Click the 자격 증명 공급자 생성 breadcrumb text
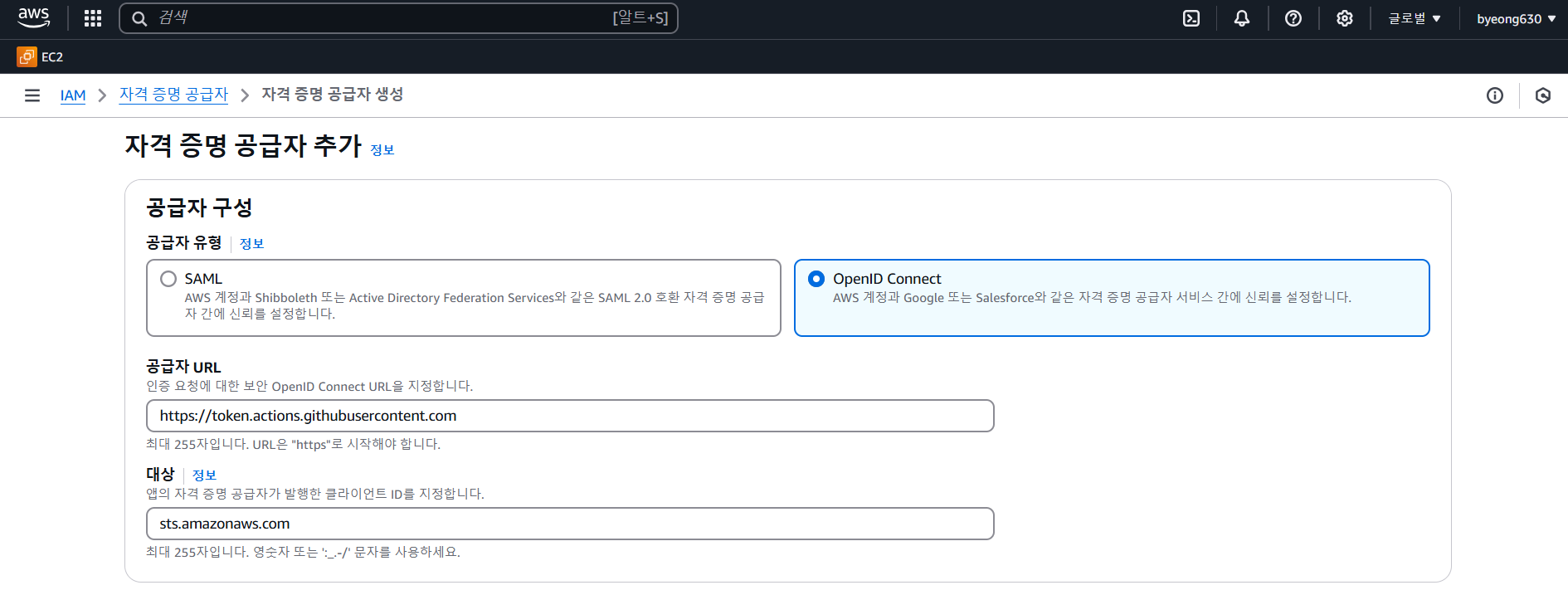Screen dimensions: 1568x590 pyautogui.click(x=333, y=95)
